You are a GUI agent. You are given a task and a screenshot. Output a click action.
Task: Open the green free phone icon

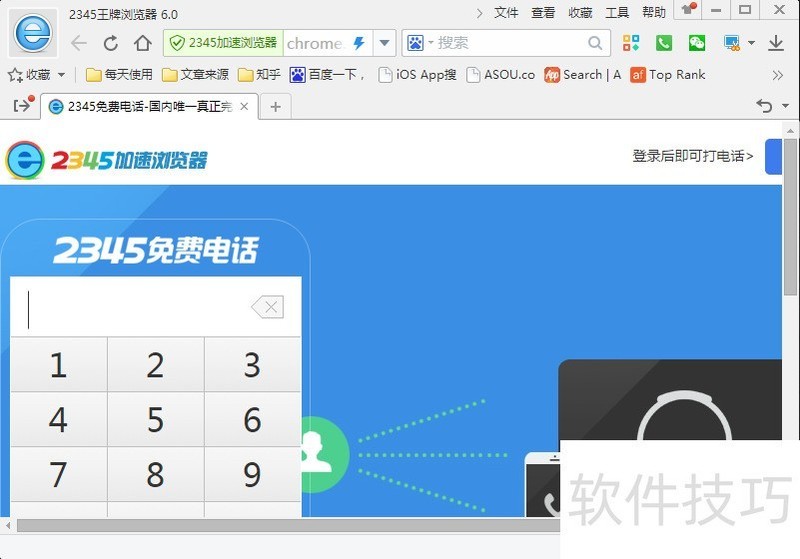pyautogui.click(x=664, y=43)
